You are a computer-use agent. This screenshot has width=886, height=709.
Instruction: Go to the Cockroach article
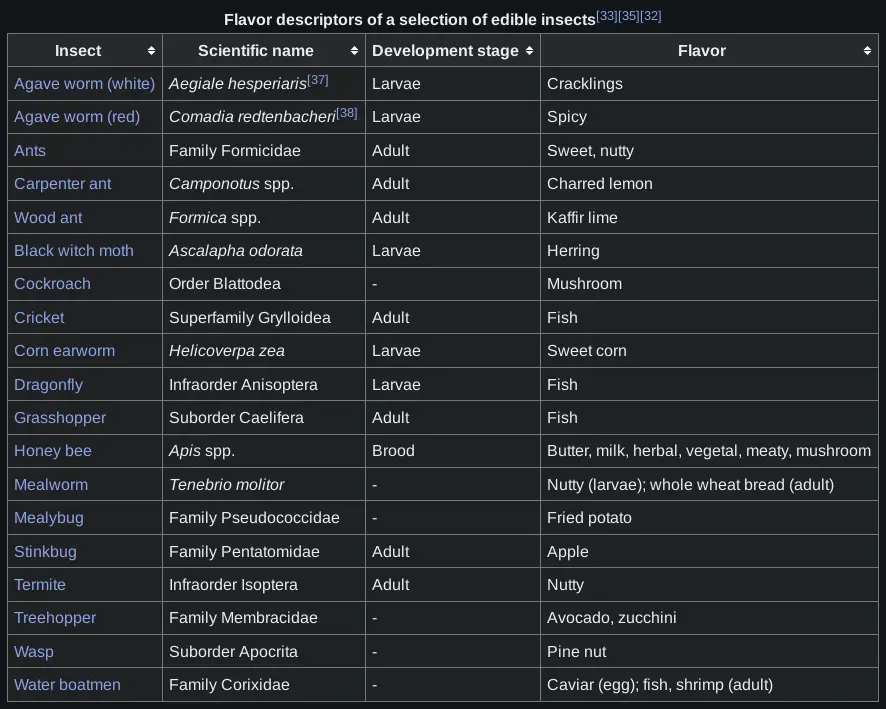52,284
